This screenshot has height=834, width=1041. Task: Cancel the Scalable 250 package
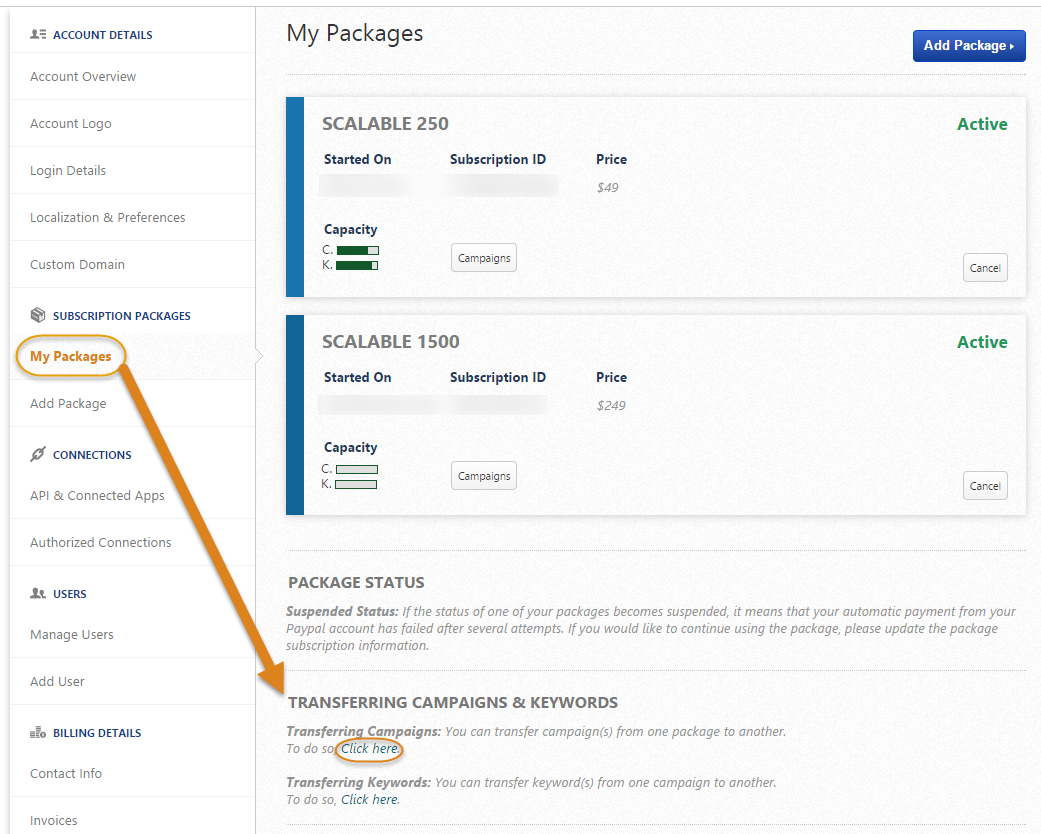click(985, 268)
